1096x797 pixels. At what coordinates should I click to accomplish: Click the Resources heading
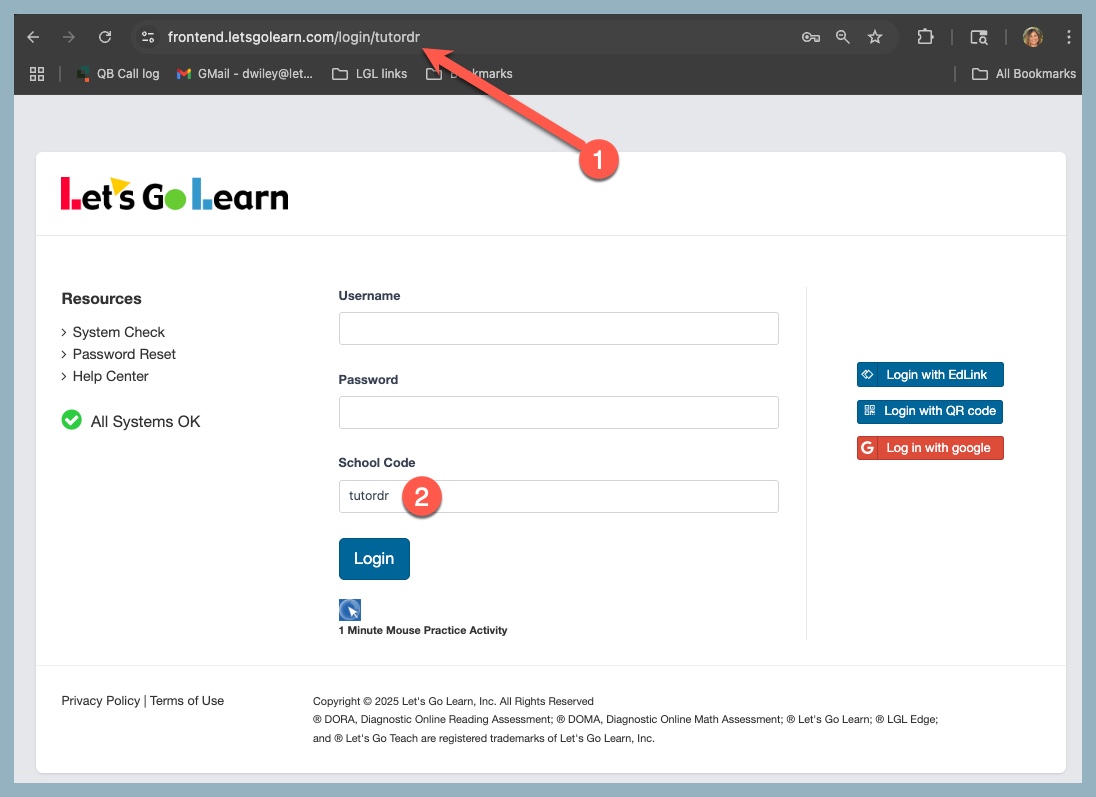click(101, 299)
